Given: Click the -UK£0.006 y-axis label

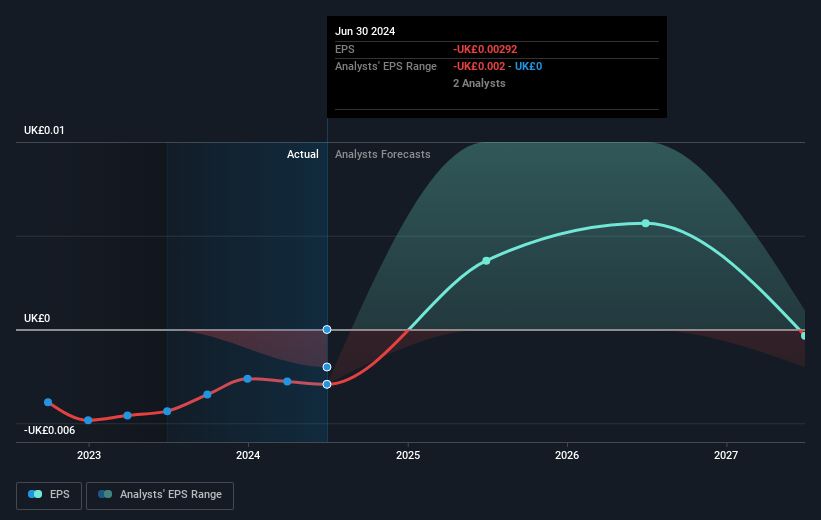Looking at the screenshot, I should [x=49, y=430].
